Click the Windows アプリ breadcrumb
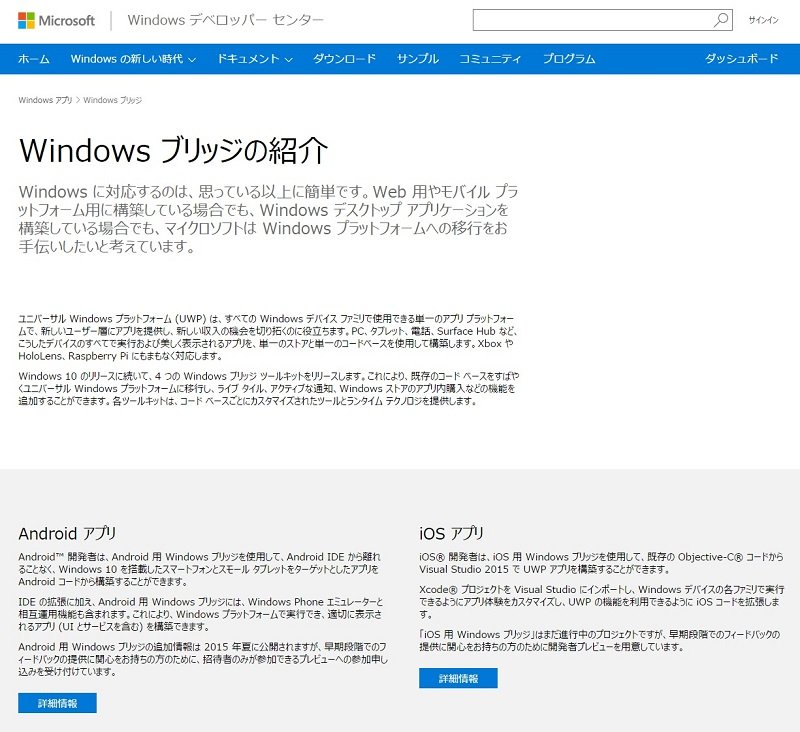 pos(45,100)
